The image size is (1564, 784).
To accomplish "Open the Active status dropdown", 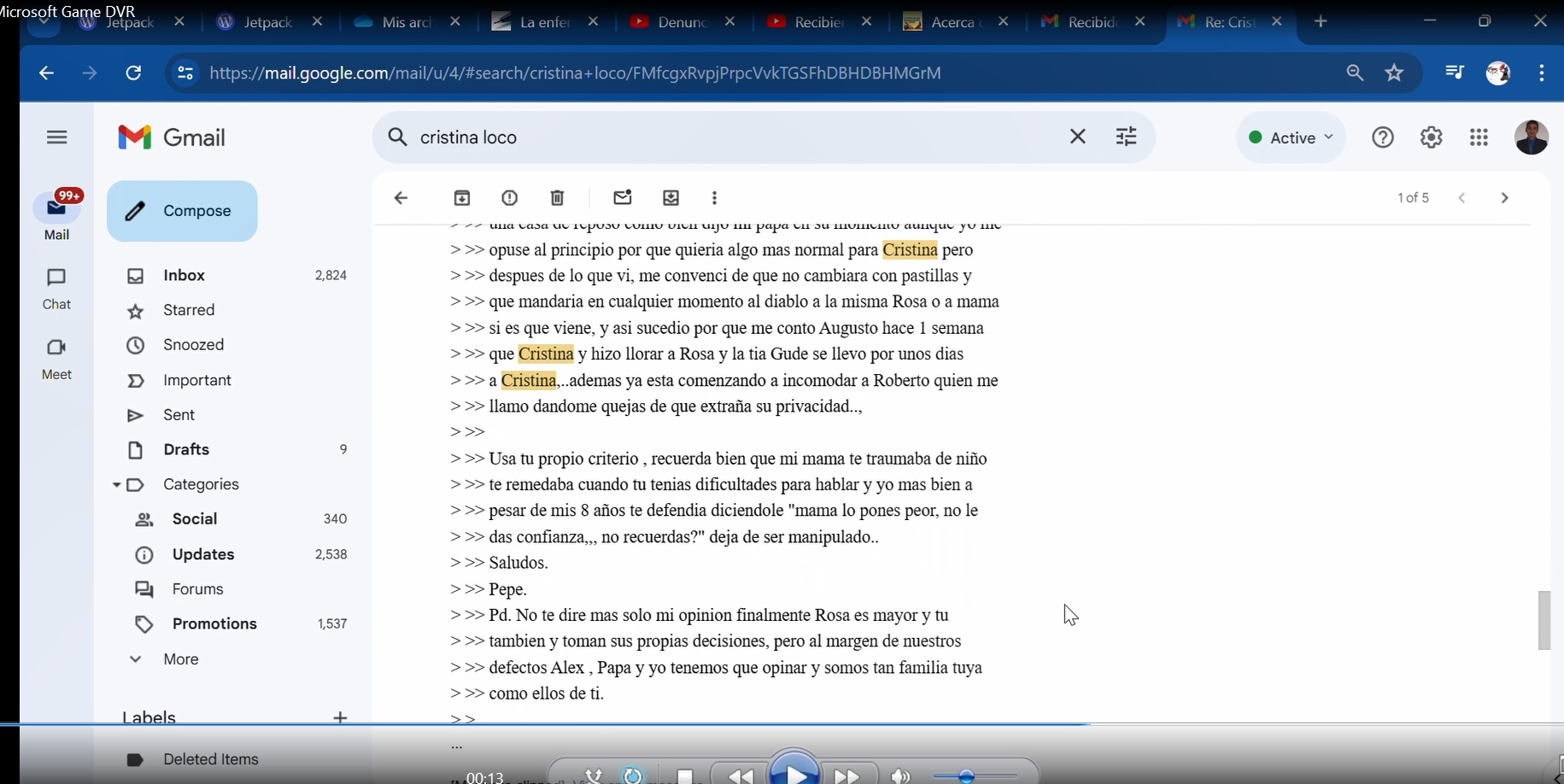I will point(1291,137).
